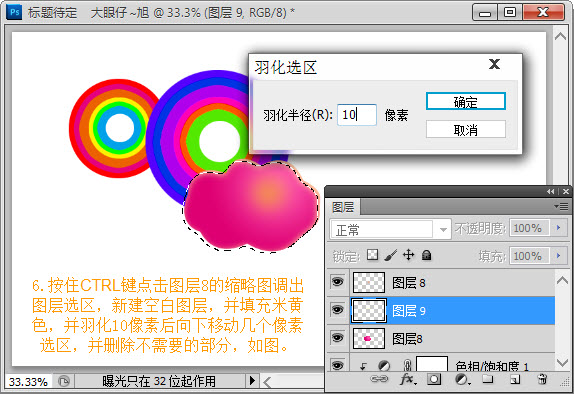Image resolution: width=574 pixels, height=394 pixels.
Task: Click zoom percentage field 33.33%
Action: [x=29, y=382]
